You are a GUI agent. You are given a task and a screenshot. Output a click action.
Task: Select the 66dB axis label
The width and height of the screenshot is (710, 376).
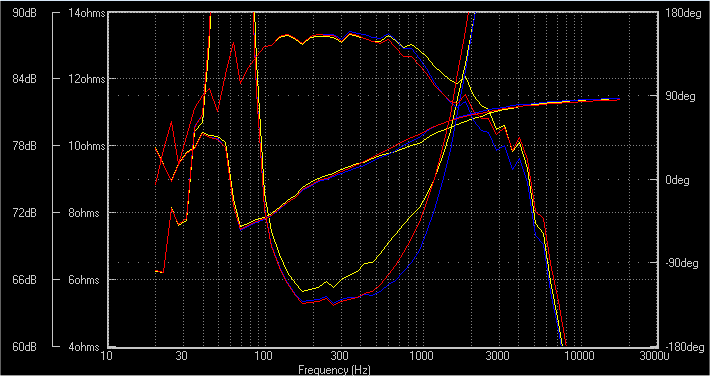click(24, 280)
